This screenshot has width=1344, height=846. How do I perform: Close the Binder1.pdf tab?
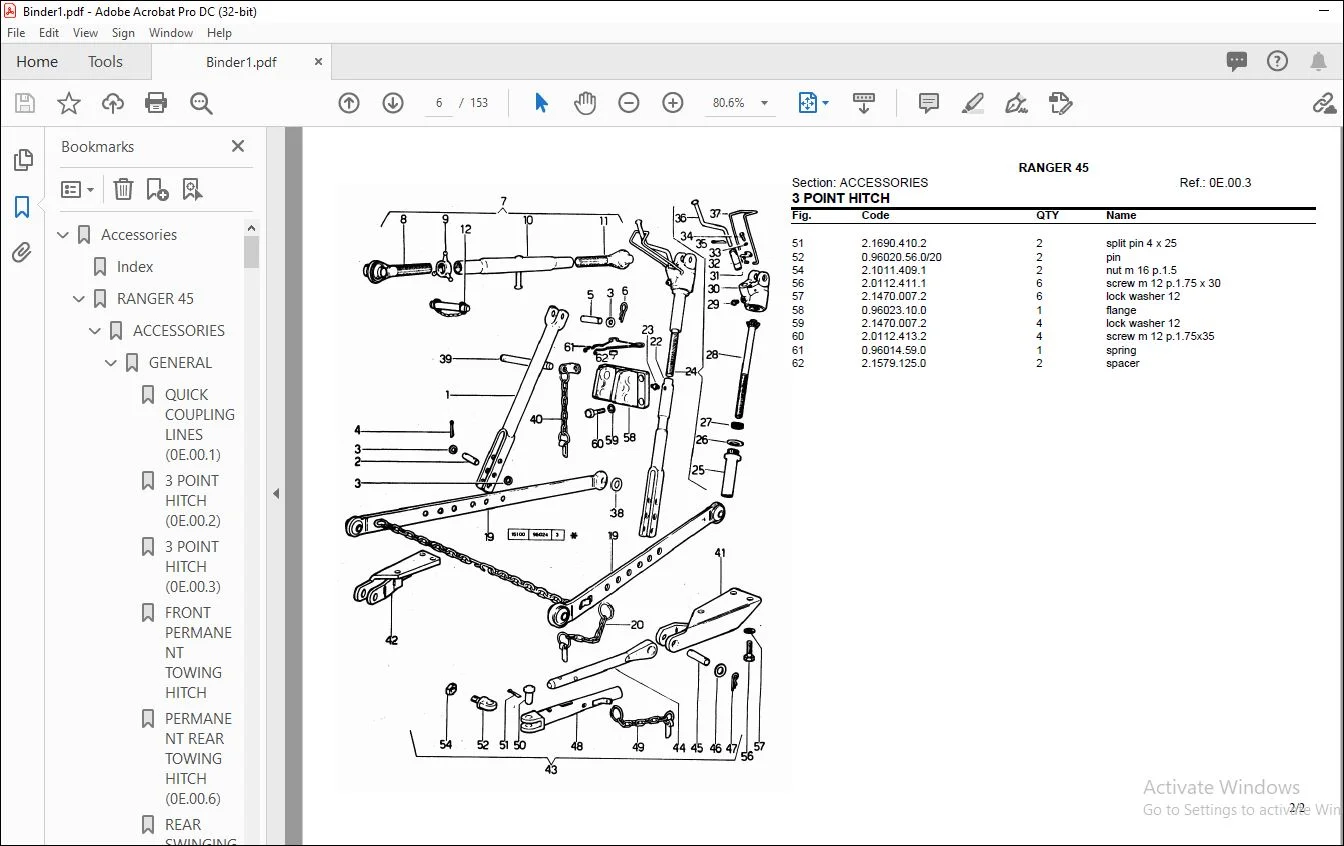(x=319, y=62)
